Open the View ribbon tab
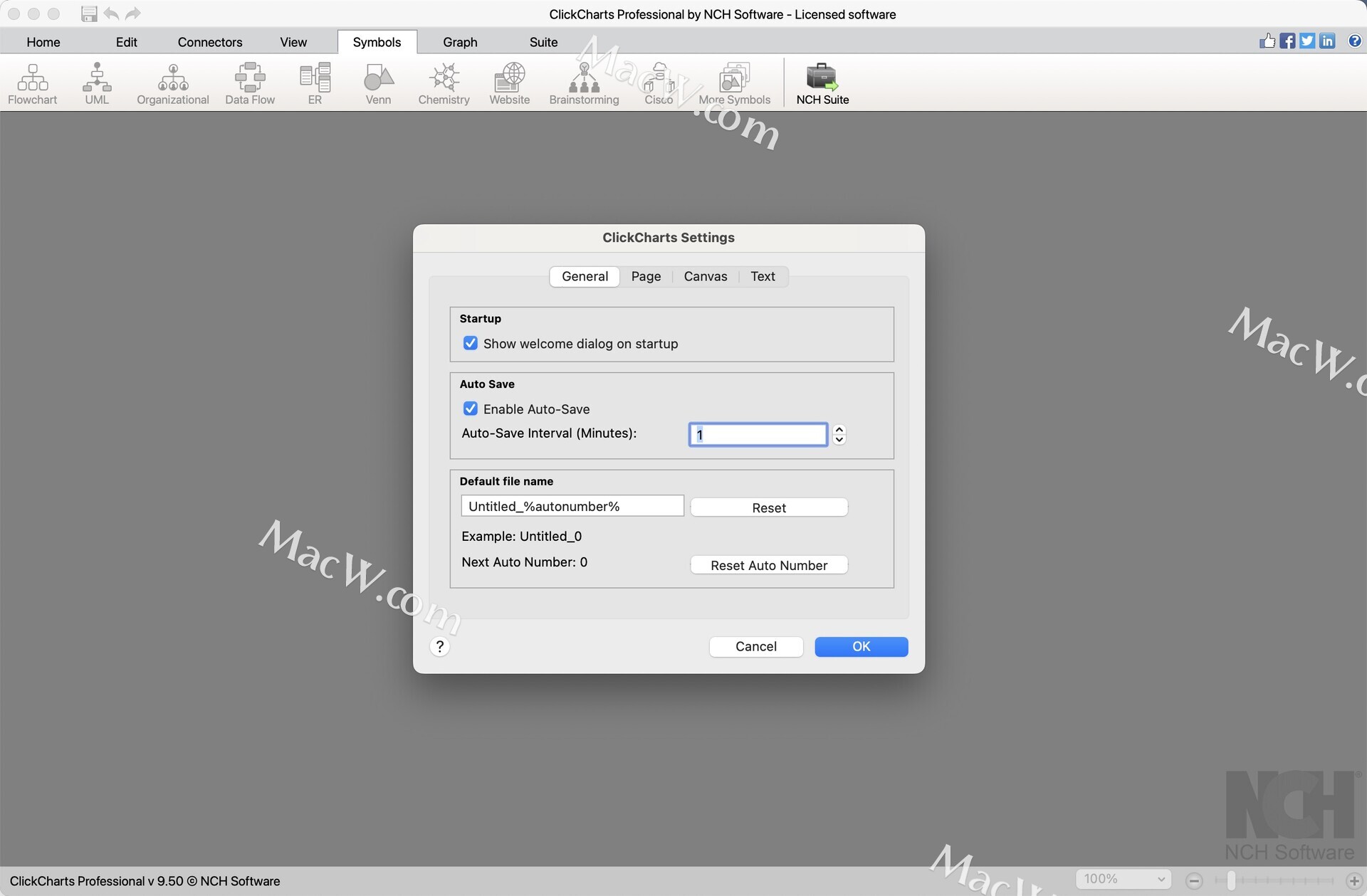This screenshot has height=896, width=1367. (293, 42)
